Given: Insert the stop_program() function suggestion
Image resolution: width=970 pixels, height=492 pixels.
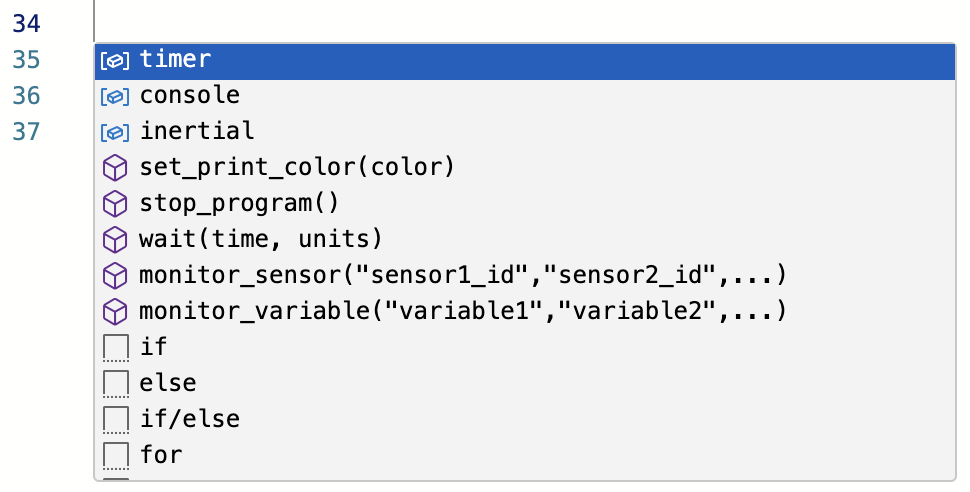Looking at the screenshot, I should (x=240, y=204).
